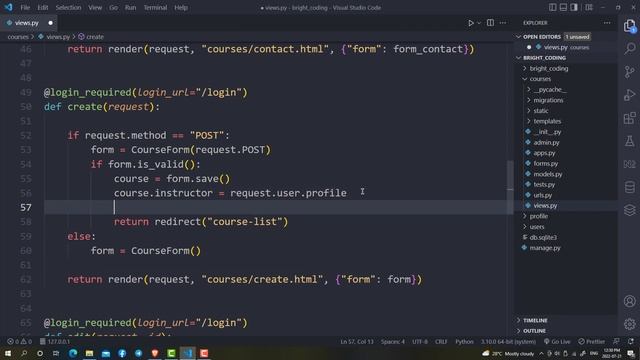
Task: Open the Extensions view
Action: [630, 118]
